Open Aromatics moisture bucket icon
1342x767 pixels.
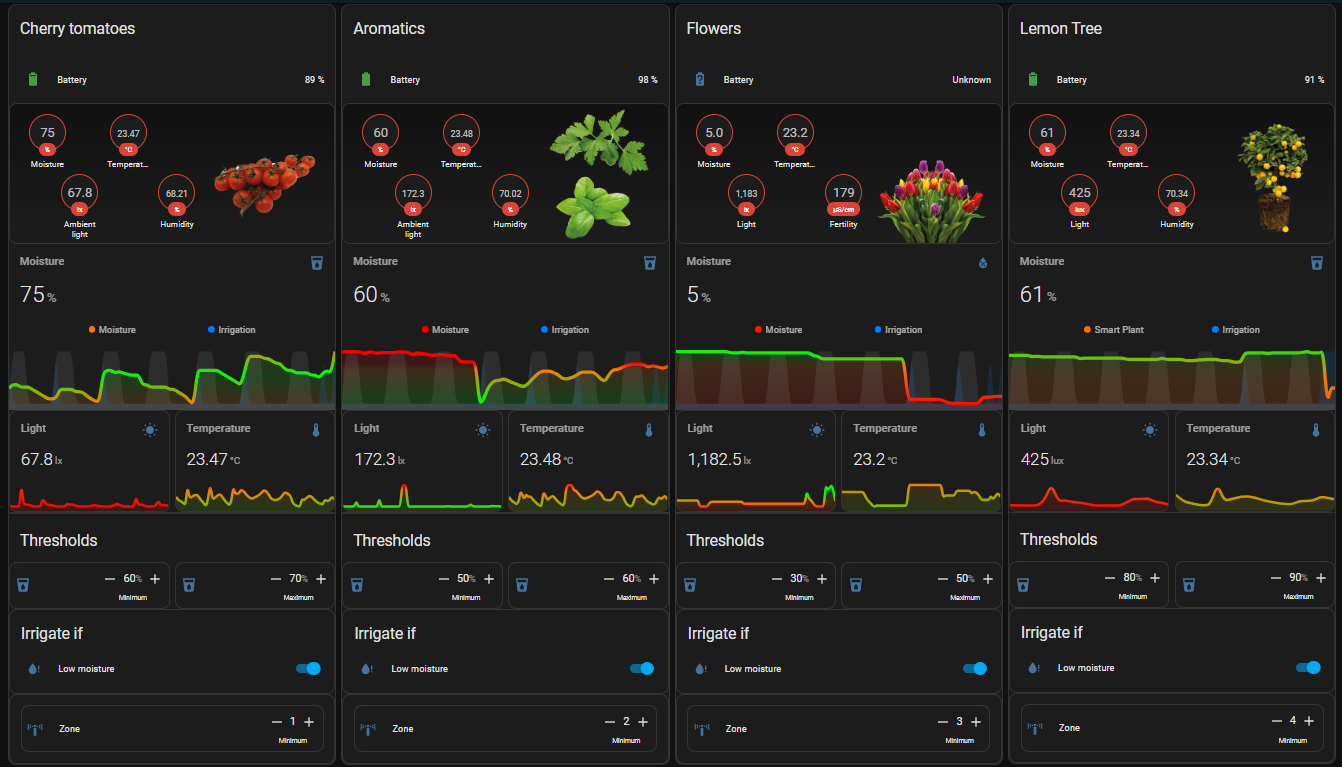pyautogui.click(x=650, y=262)
